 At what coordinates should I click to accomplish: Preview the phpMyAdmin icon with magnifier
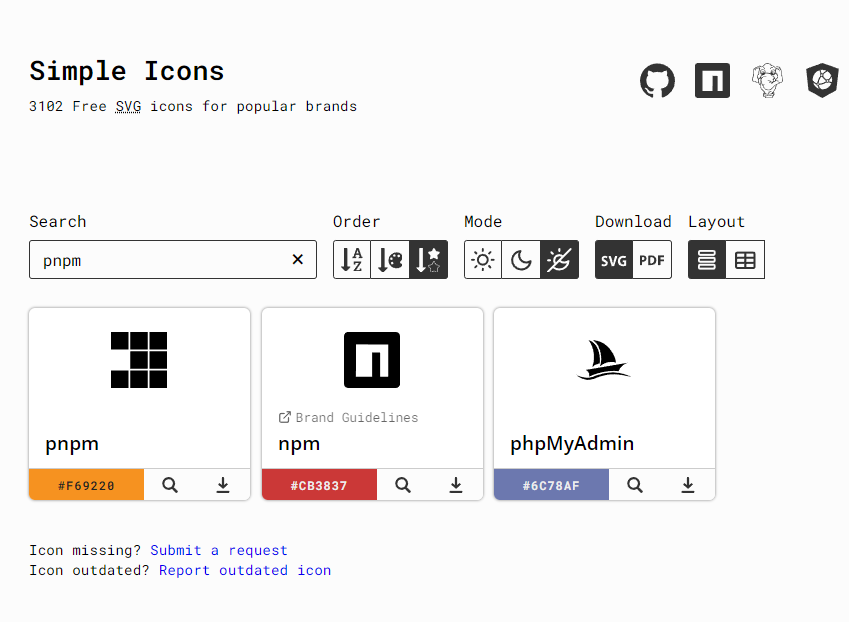[x=635, y=485]
